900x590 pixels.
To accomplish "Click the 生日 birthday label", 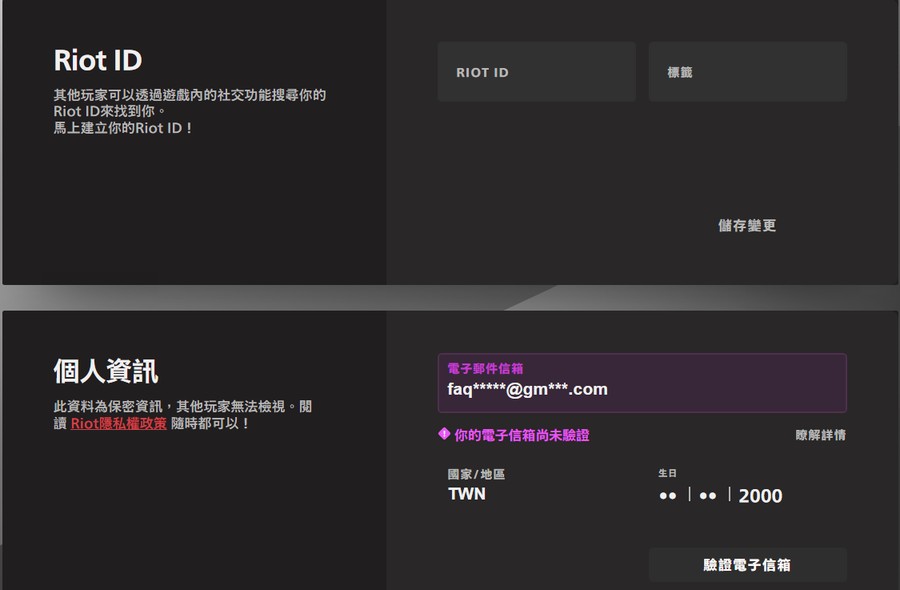I will click(667, 473).
